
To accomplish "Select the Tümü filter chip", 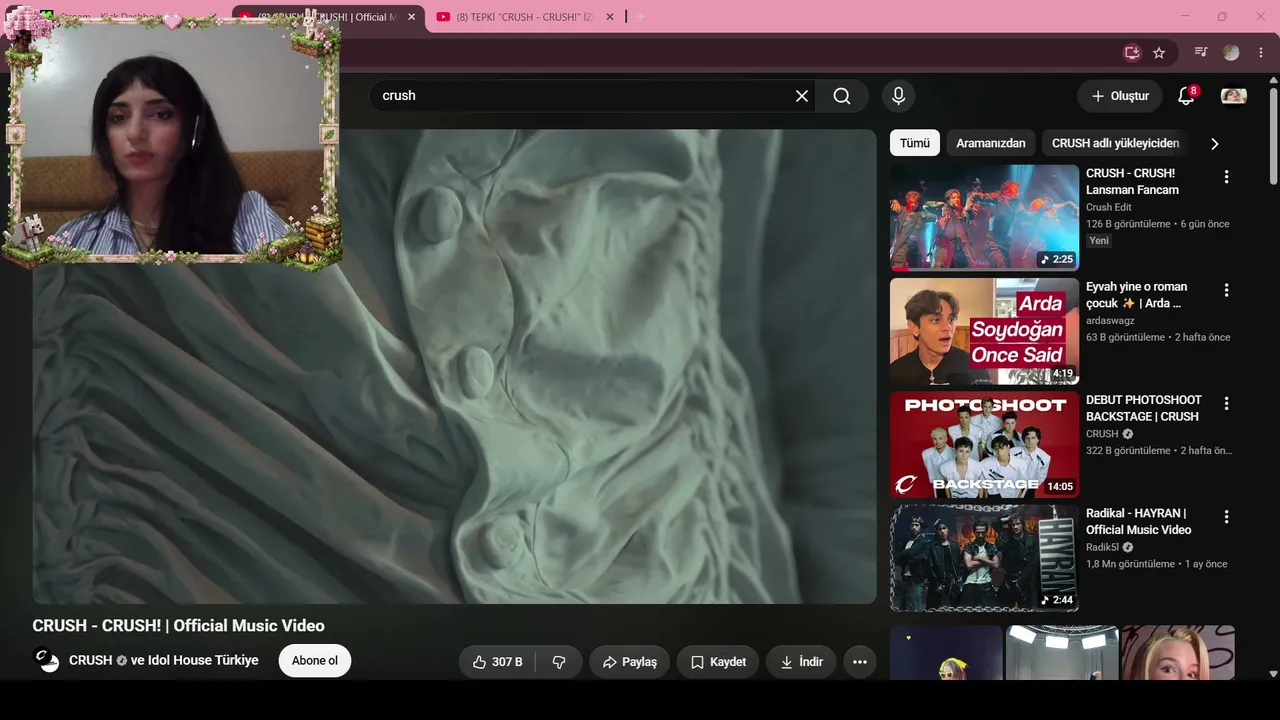I will [x=915, y=143].
